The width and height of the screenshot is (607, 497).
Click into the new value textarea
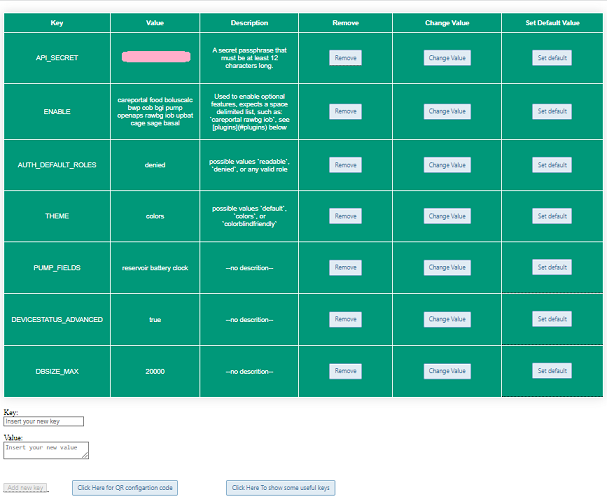[46, 450]
